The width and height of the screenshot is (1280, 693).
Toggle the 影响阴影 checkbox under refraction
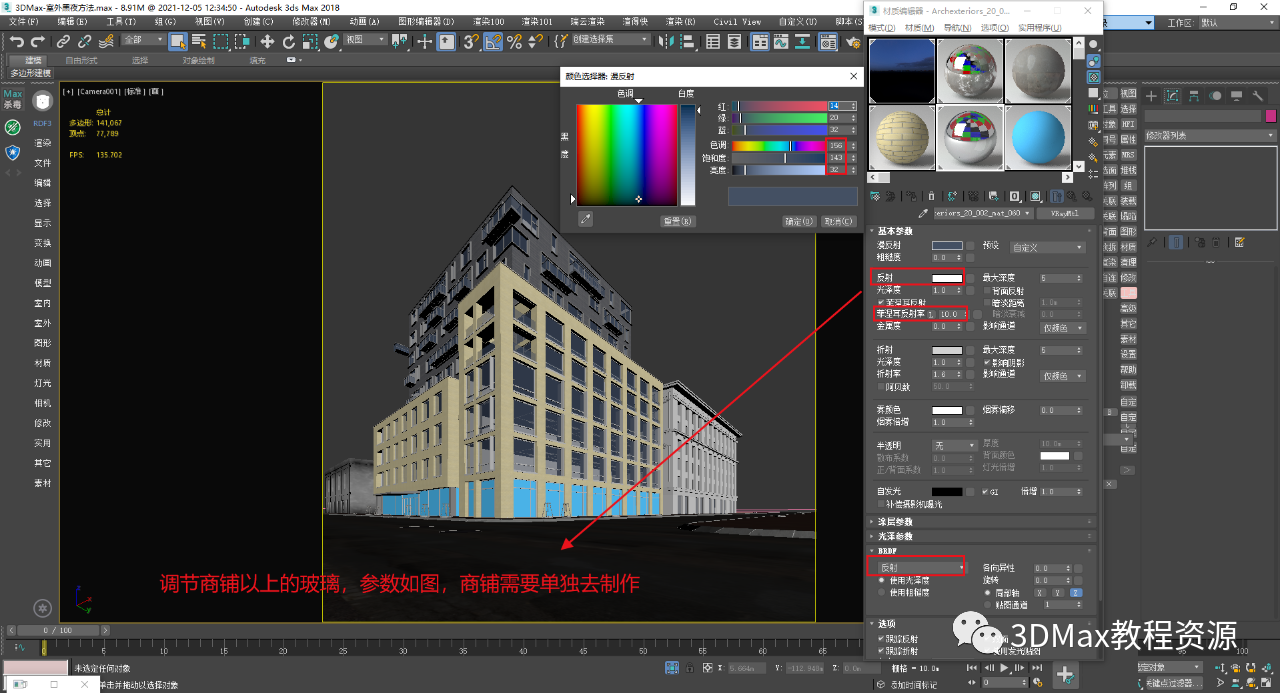[986, 363]
